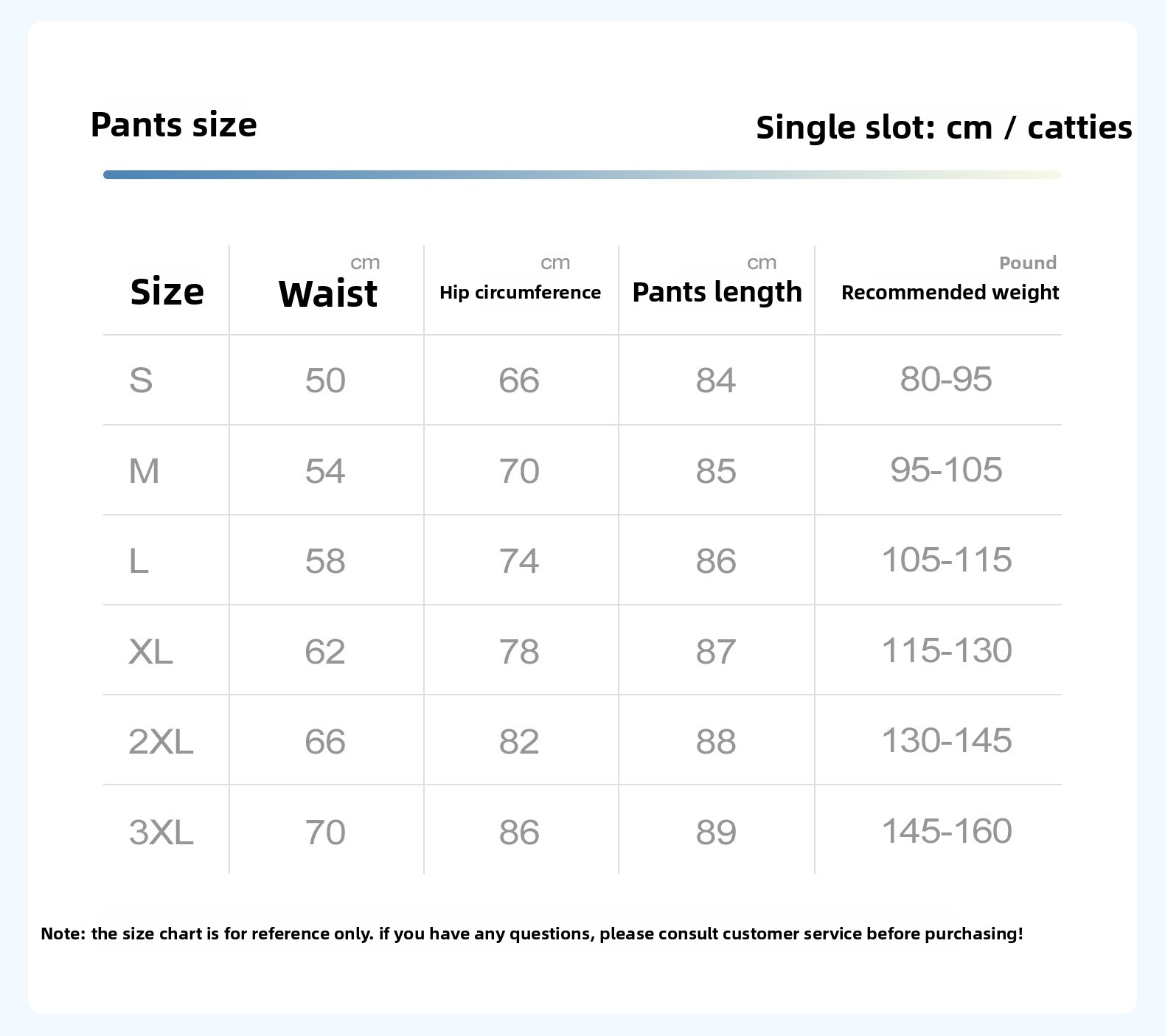Click the "Hip circumference" column header
Screen dimensions: 1165x1036
(x=520, y=293)
